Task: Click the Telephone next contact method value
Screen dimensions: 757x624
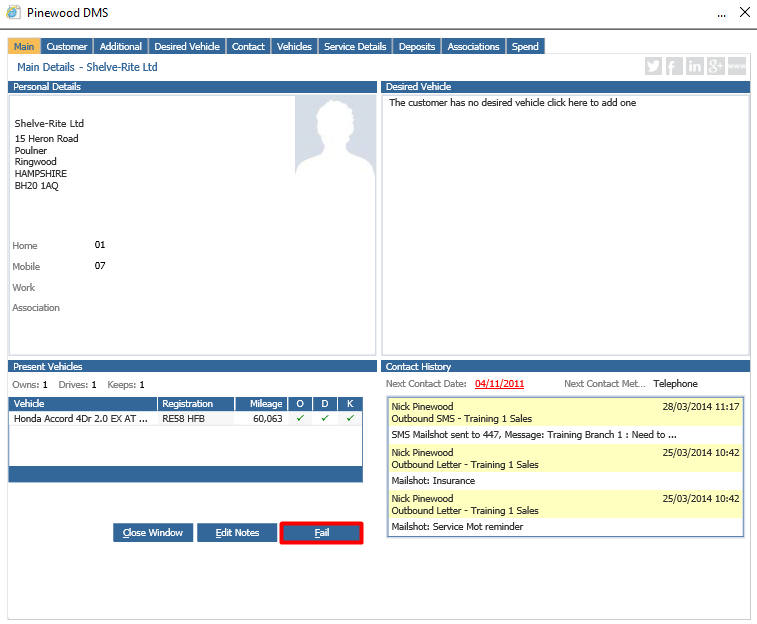Action: [x=675, y=383]
